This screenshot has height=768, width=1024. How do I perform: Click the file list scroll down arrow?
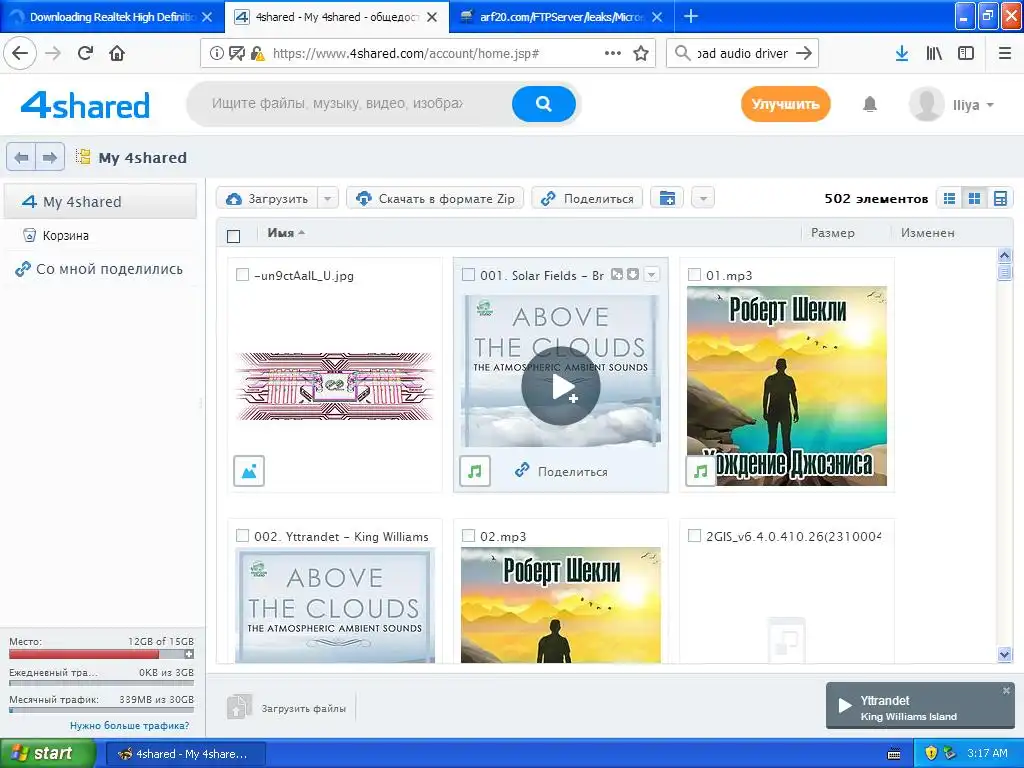pyautogui.click(x=1004, y=654)
